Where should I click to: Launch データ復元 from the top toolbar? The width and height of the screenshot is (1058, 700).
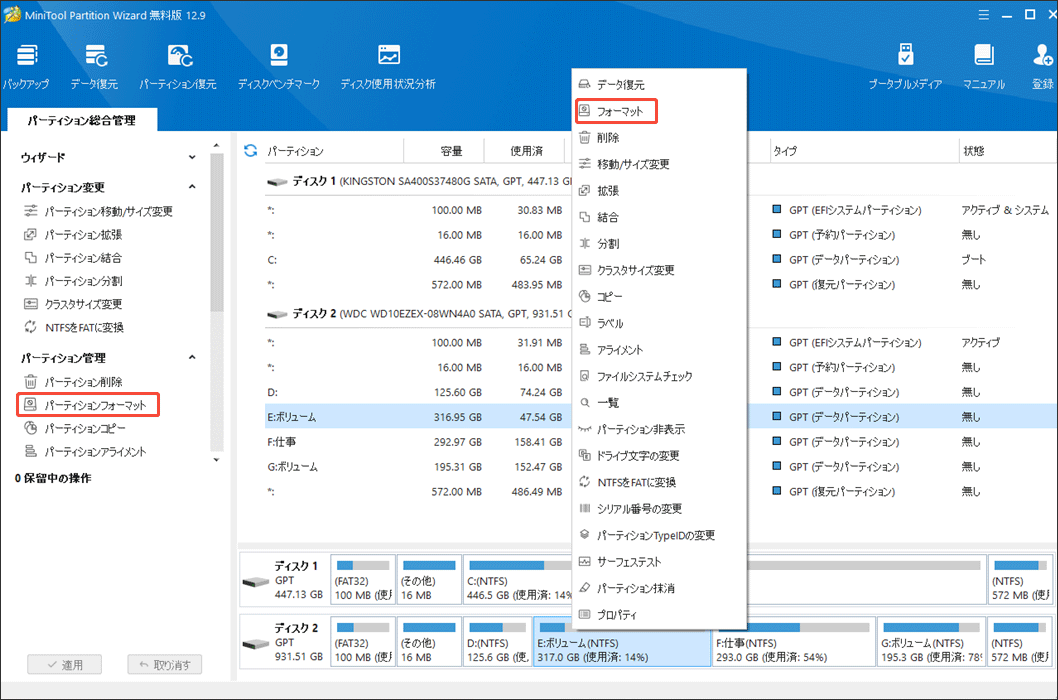point(94,67)
